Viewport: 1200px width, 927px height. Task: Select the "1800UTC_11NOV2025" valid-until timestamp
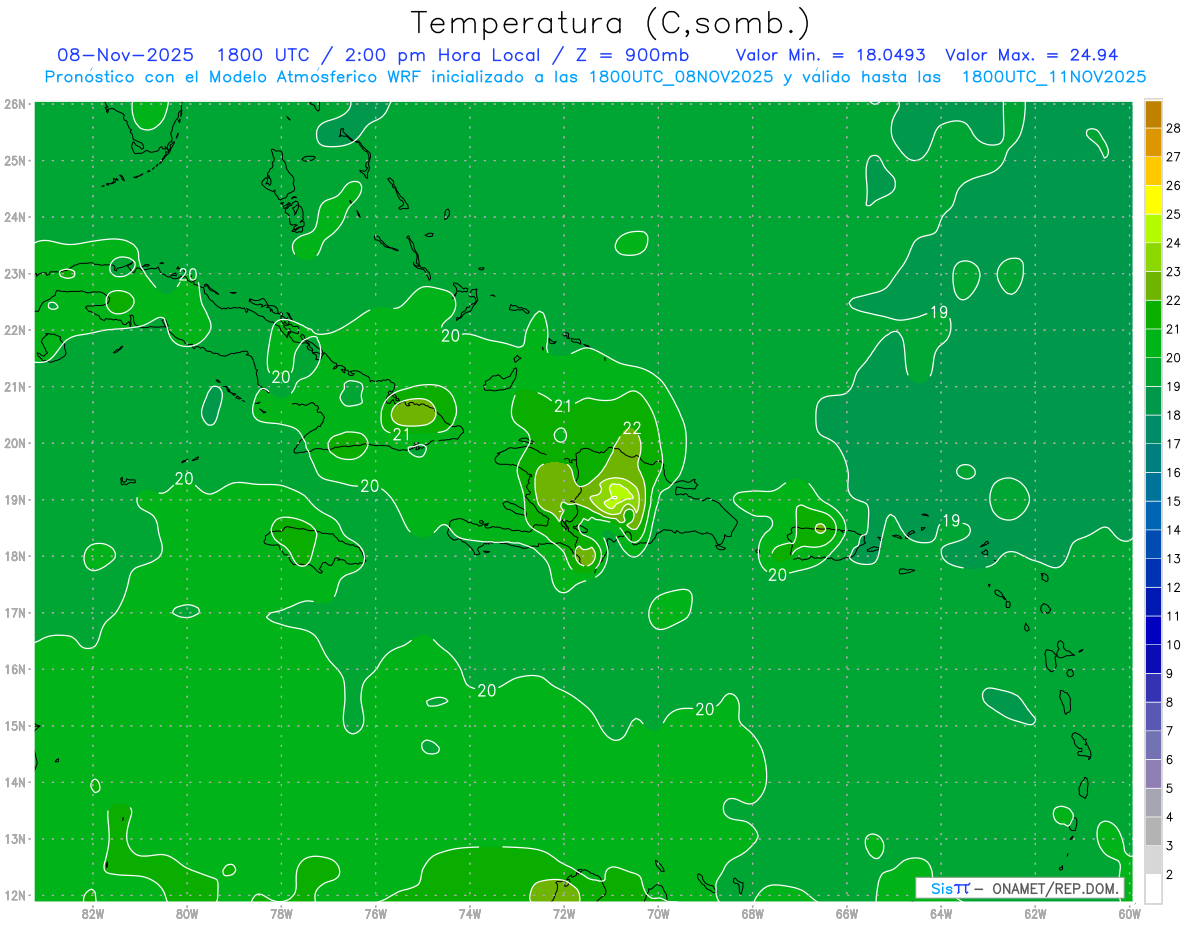pyautogui.click(x=1053, y=77)
